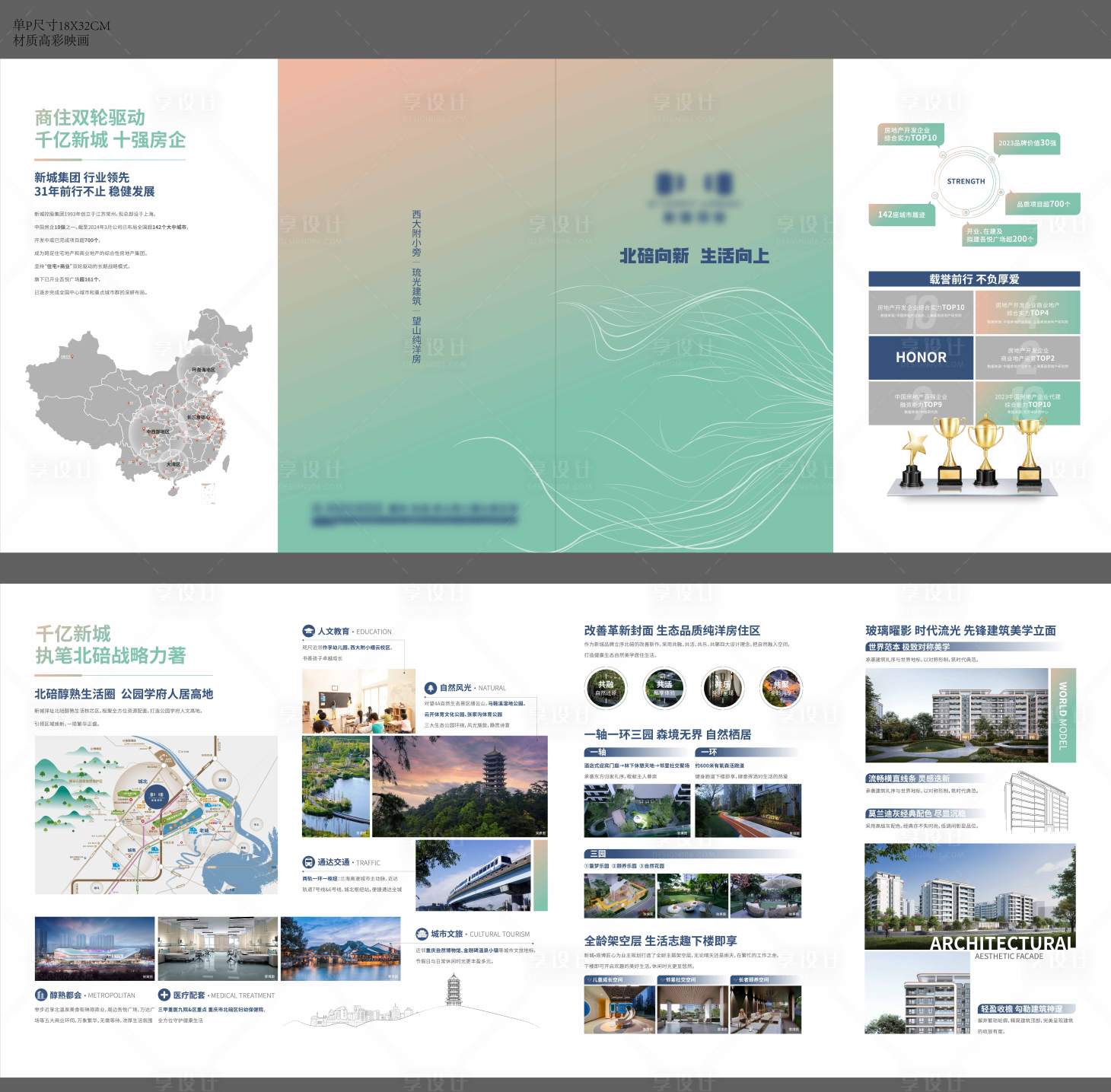This screenshot has width=1111, height=1092.
Task: Click the 三园 section label bar
Action: [692, 854]
